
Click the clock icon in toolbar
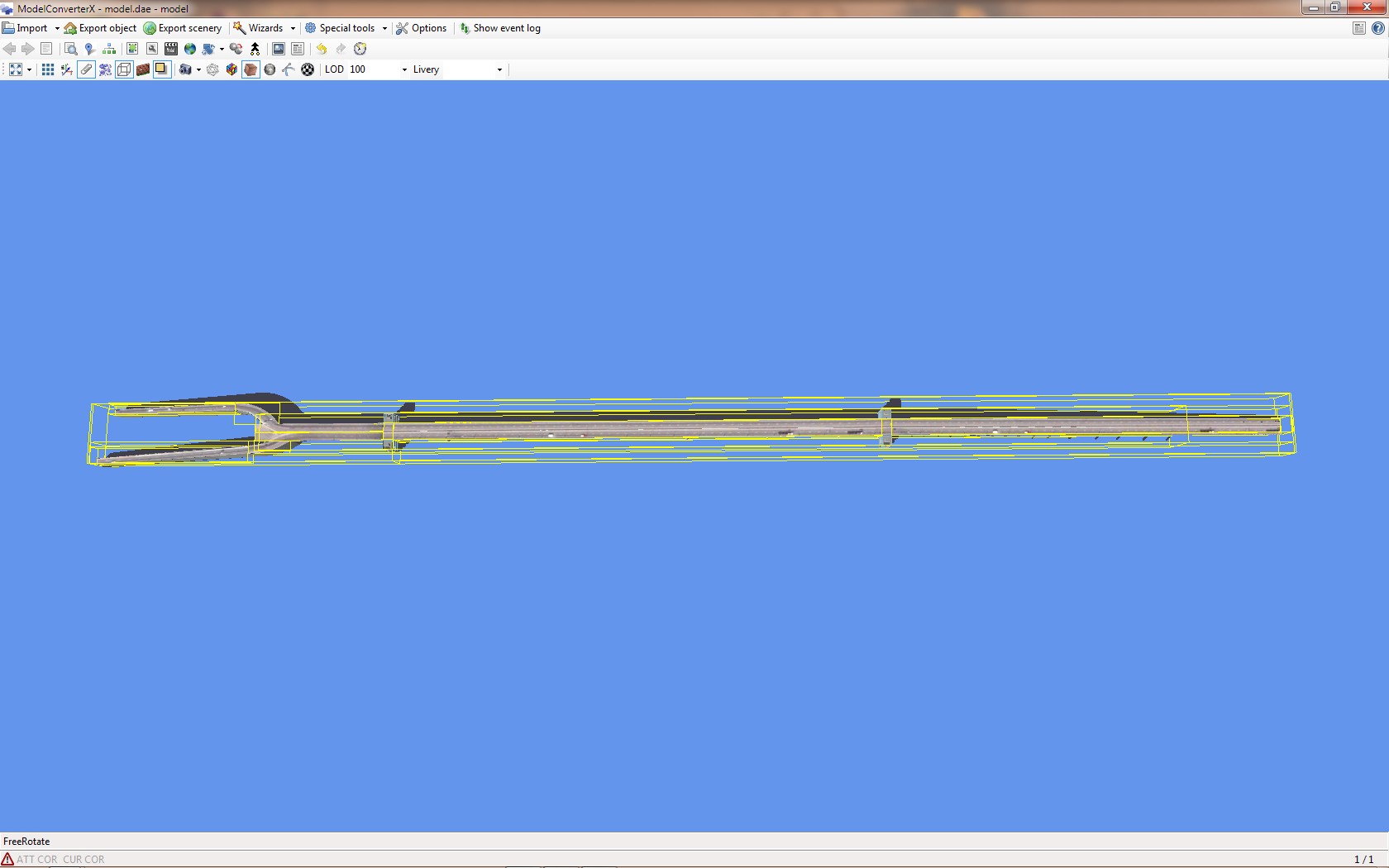point(360,49)
